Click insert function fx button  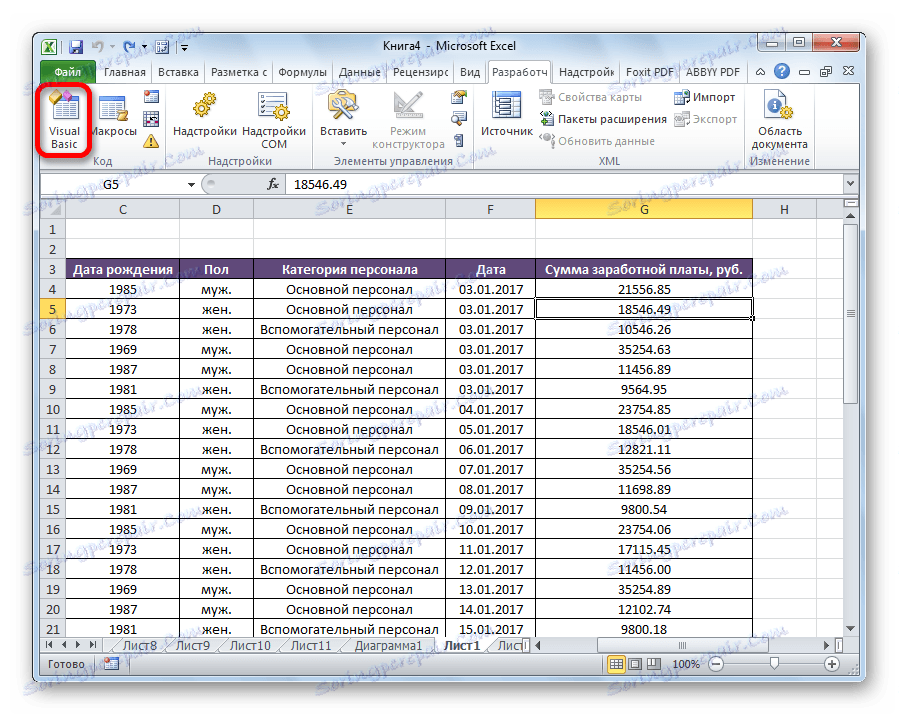(x=273, y=184)
